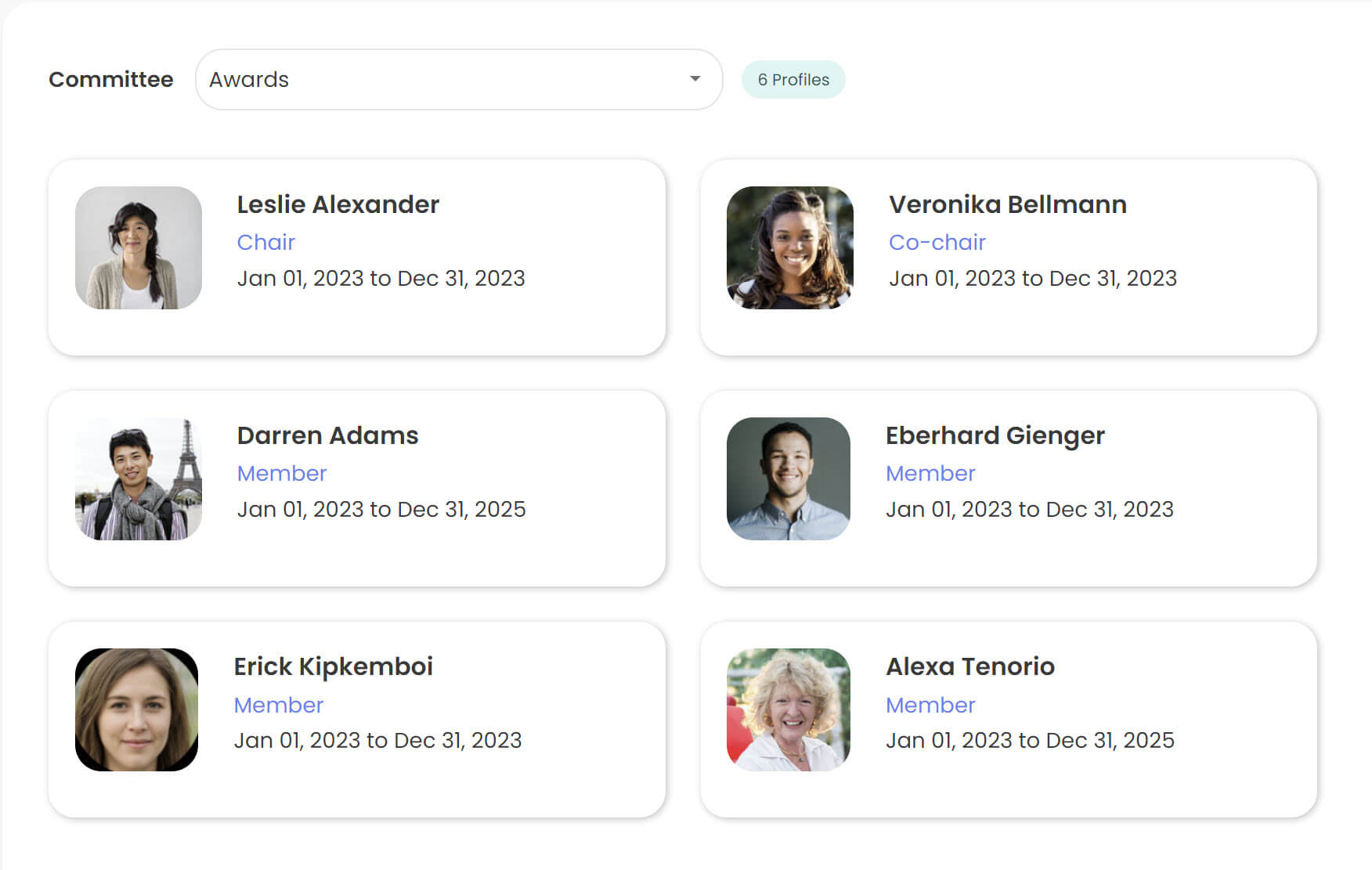
Task: Click the 6 Profiles badge
Action: pos(793,79)
